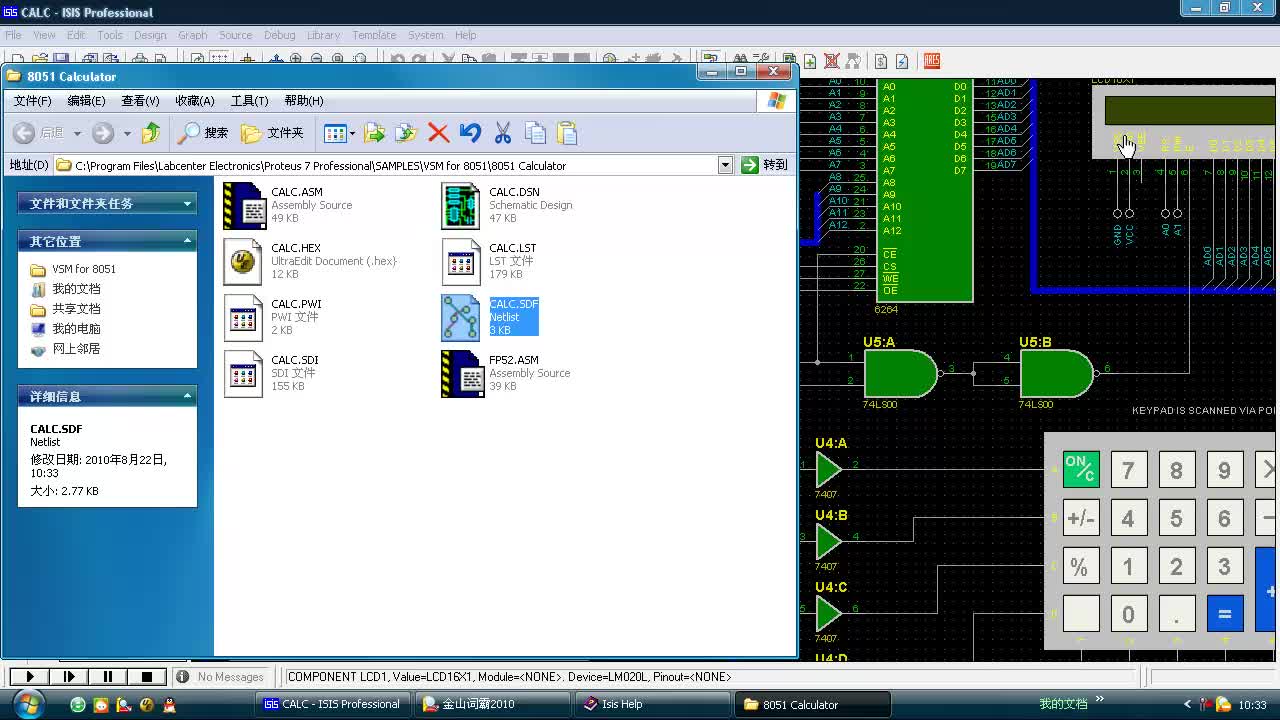Collapse the 其它位置 panel
The image size is (1280, 720).
(x=187, y=241)
